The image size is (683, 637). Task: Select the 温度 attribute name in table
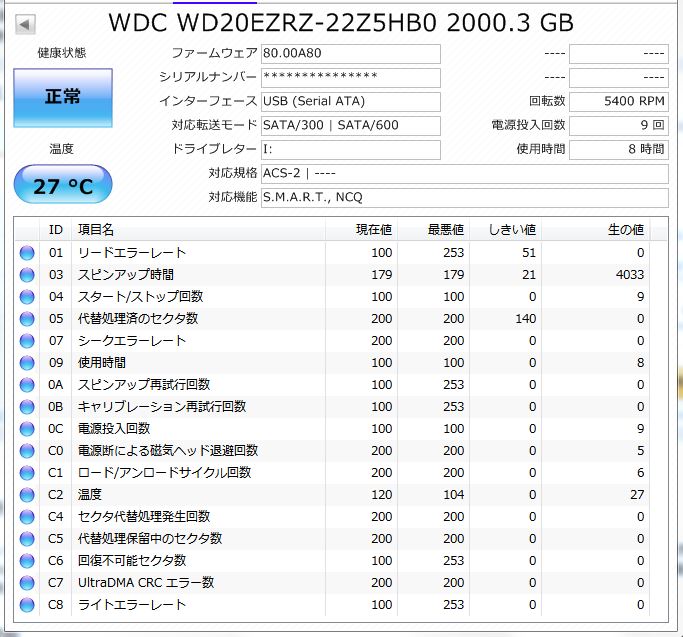90,495
